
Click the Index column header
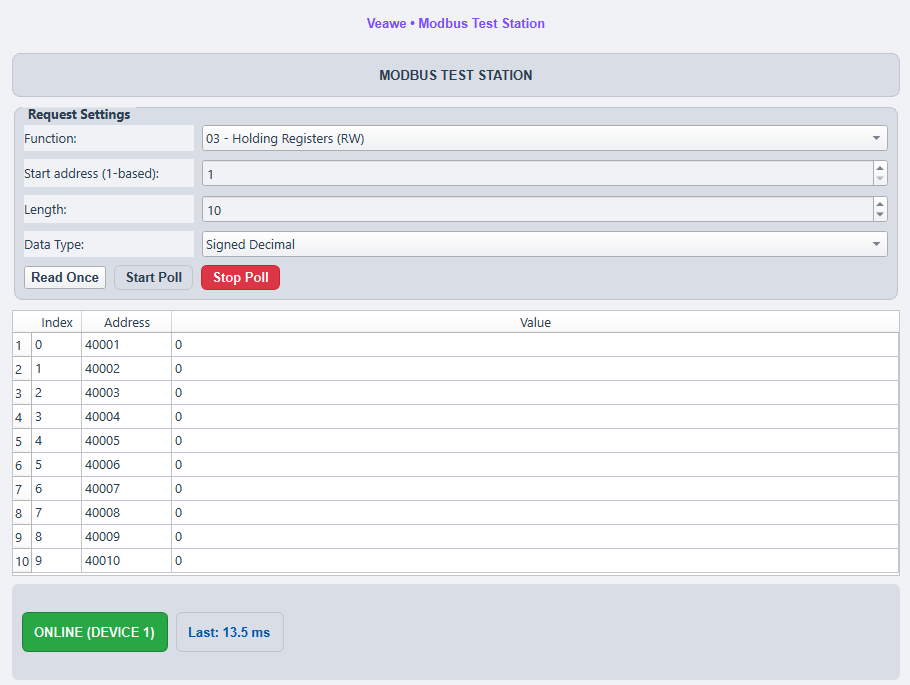coord(57,322)
